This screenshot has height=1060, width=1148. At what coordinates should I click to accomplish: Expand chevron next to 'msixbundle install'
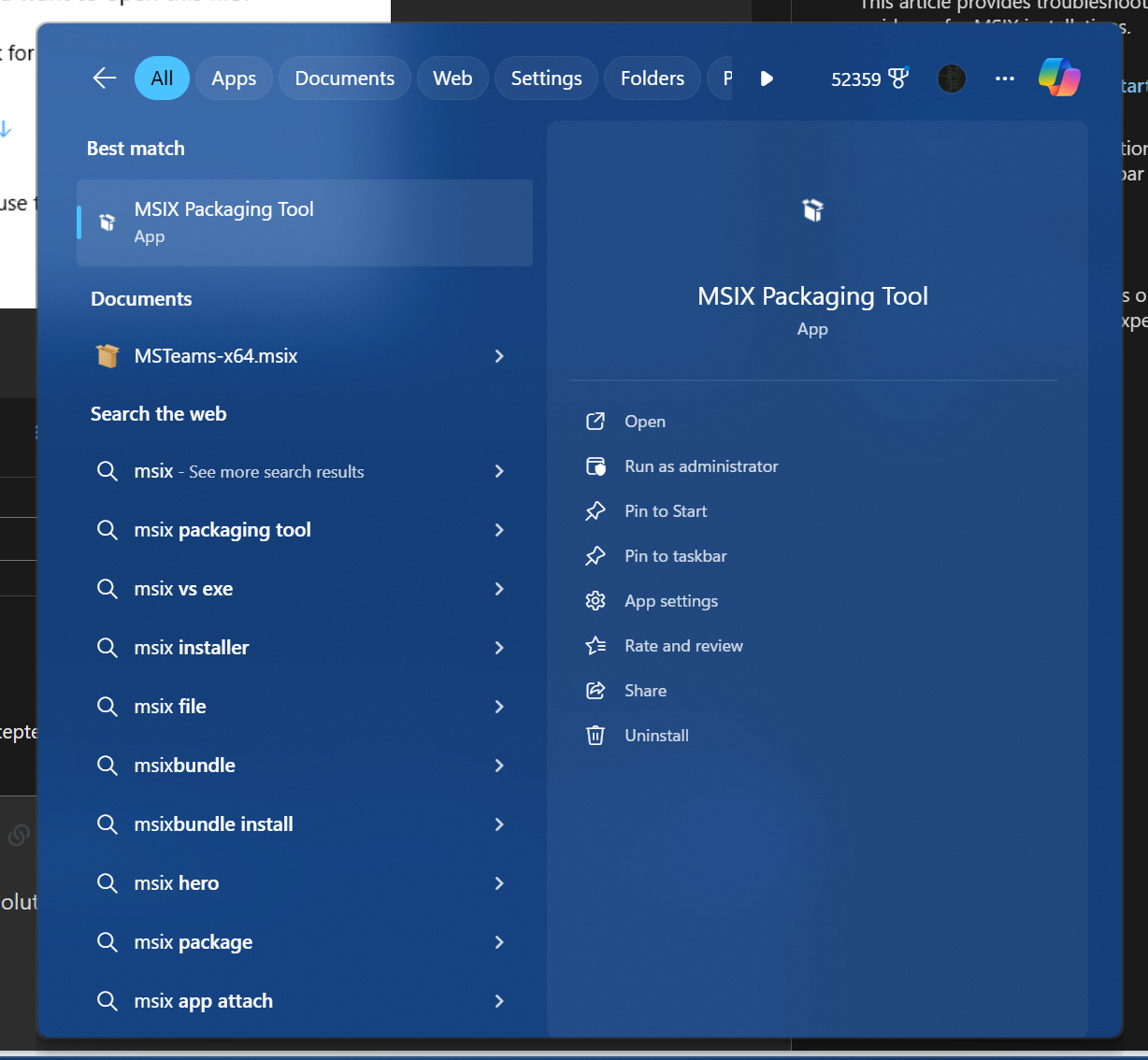click(499, 824)
